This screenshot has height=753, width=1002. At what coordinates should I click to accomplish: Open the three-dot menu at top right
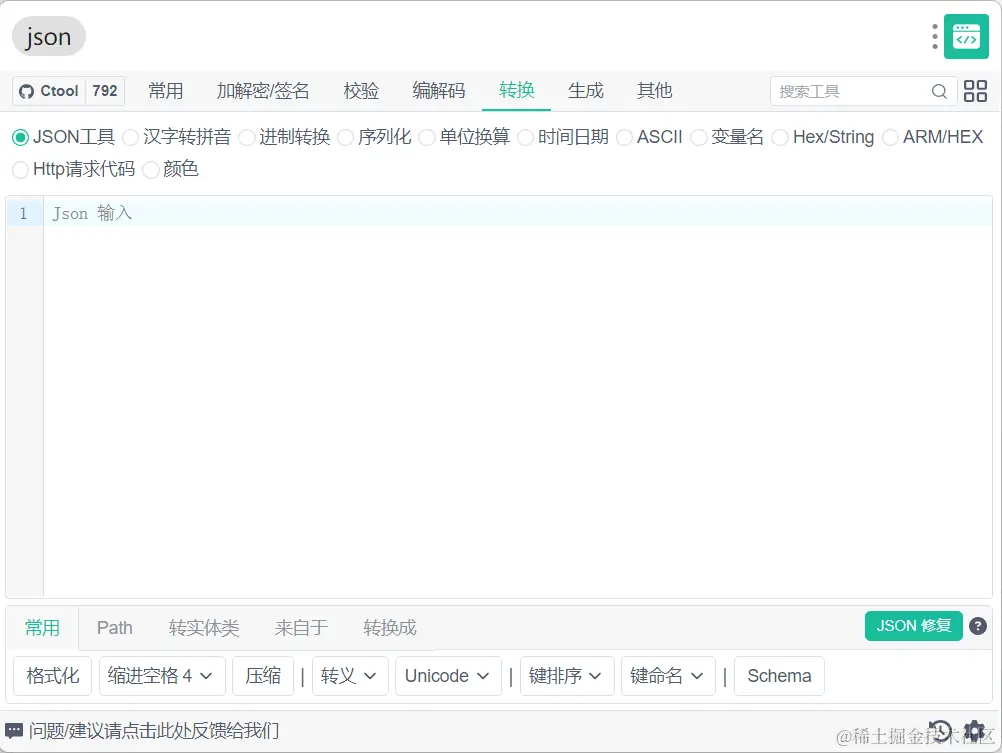coord(933,36)
